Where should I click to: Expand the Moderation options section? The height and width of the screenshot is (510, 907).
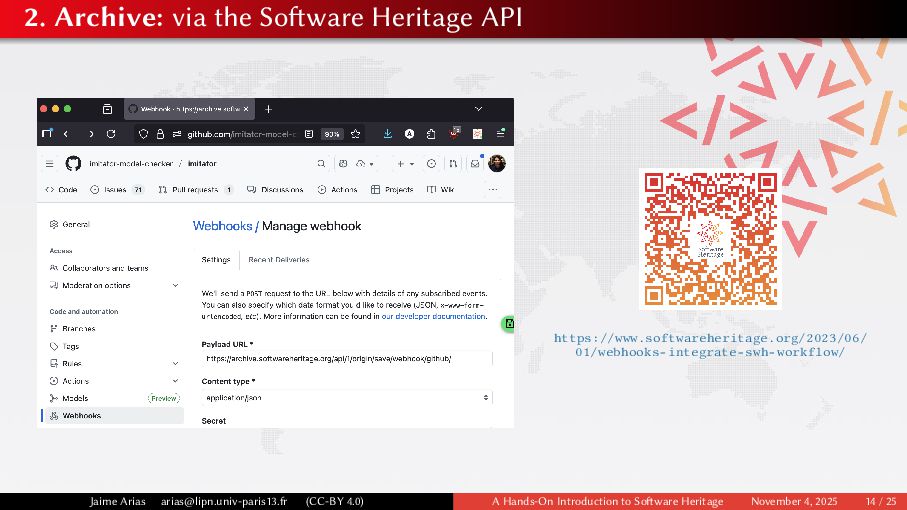coord(176,285)
